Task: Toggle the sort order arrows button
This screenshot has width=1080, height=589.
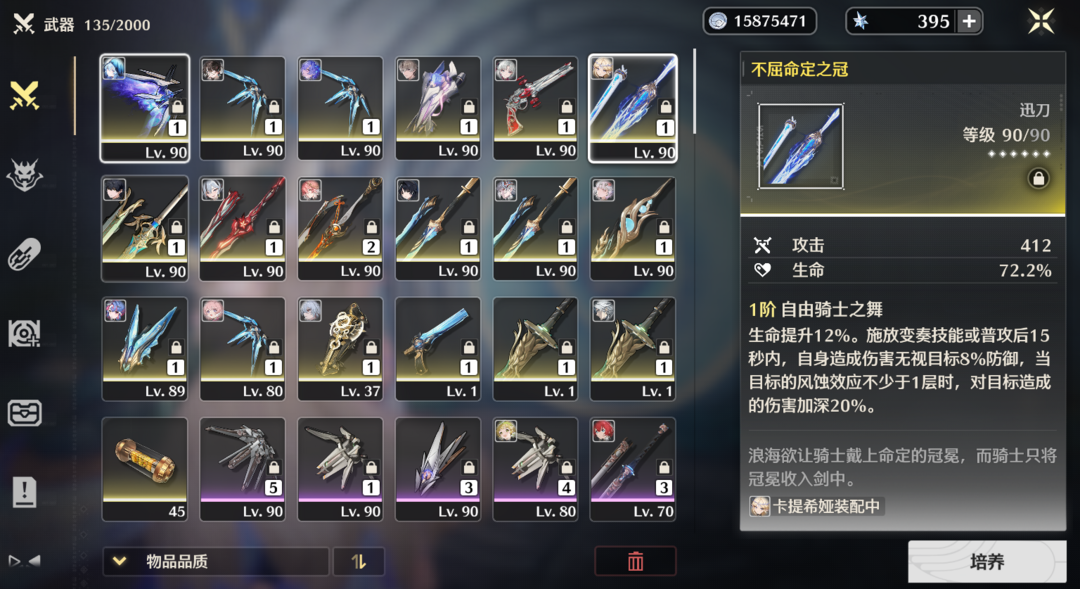Action: pos(359,561)
